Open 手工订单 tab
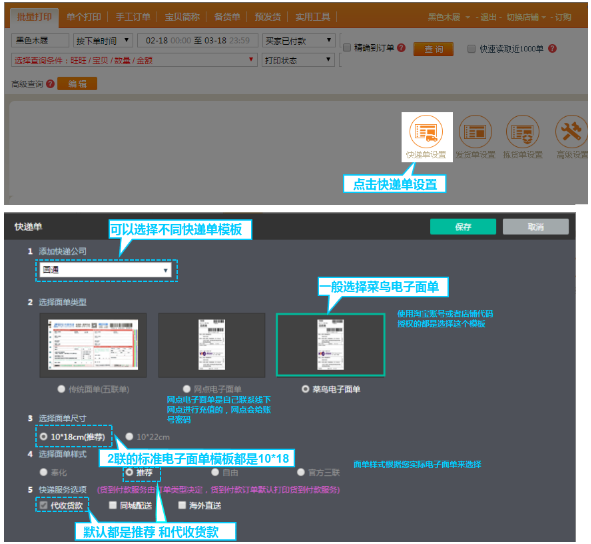The height and width of the screenshot is (544, 591). [133, 17]
